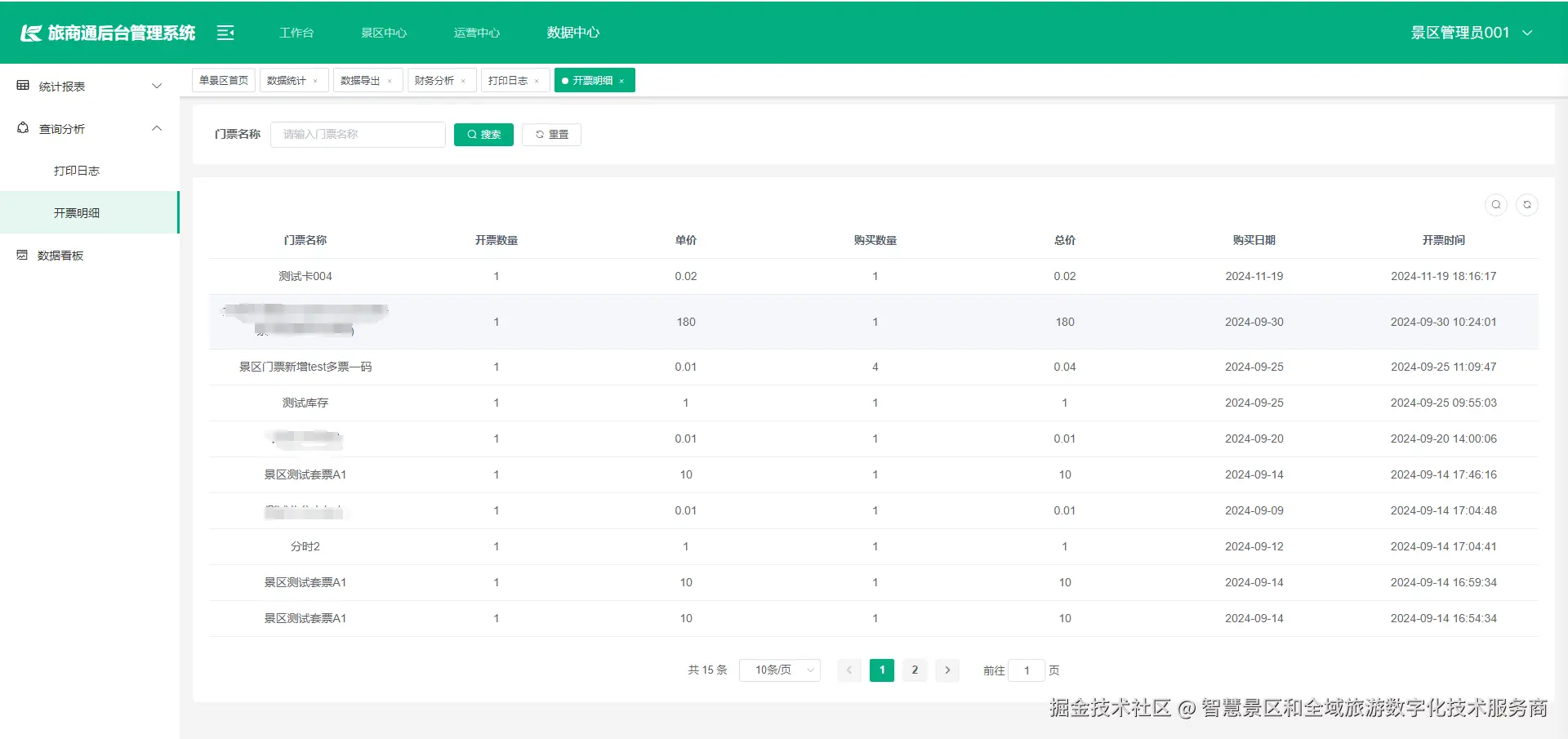Close the 财务分析 tab
Screen dimensions: 1568x739
(x=464, y=80)
